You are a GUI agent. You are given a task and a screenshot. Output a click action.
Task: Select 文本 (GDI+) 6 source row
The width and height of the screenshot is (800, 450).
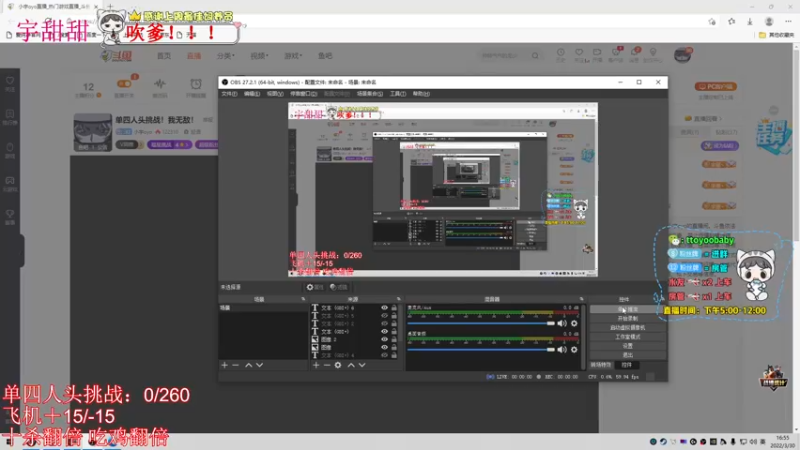pyautogui.click(x=354, y=308)
